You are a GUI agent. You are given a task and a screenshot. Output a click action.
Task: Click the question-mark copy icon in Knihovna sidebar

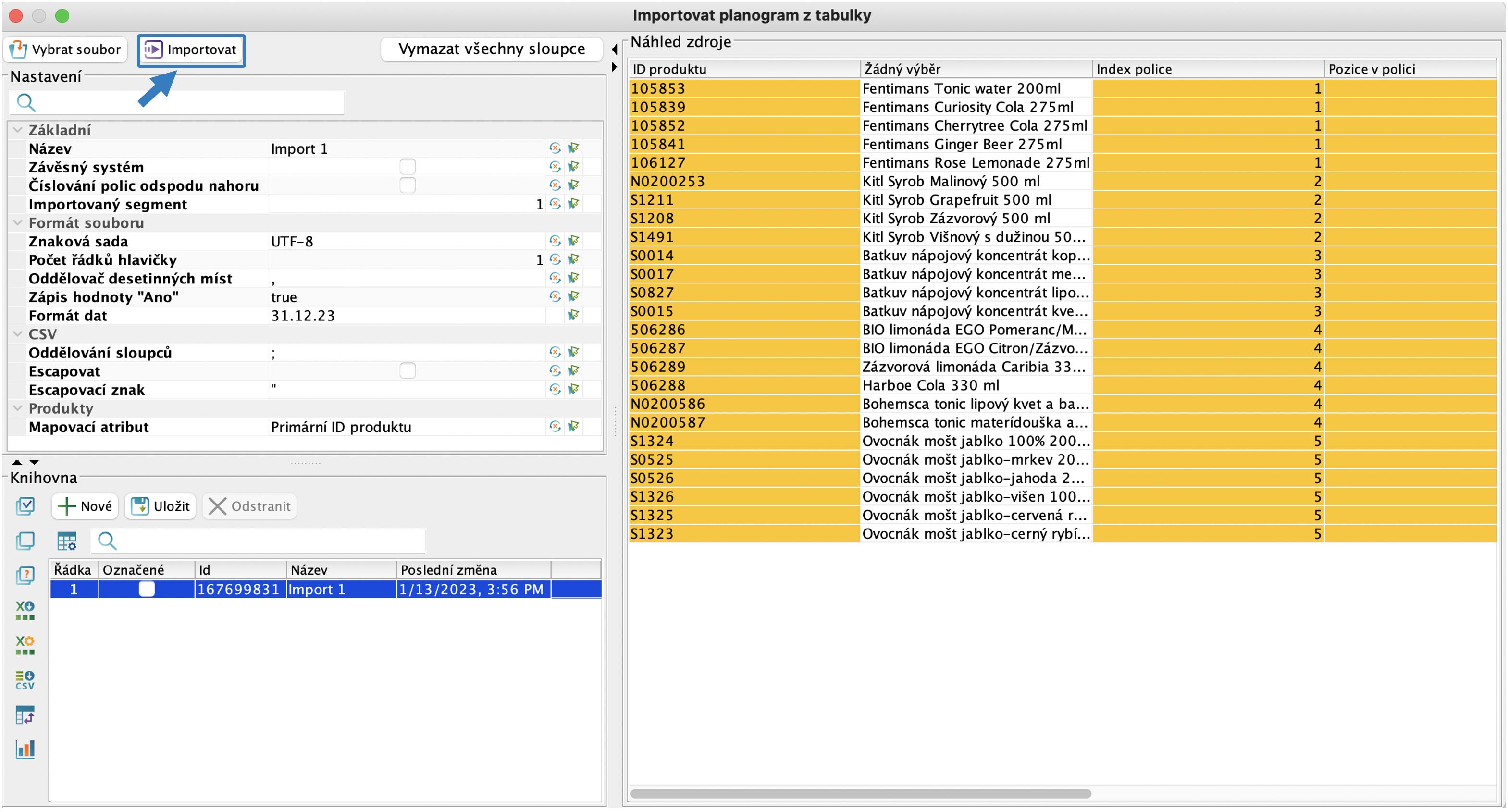click(25, 576)
